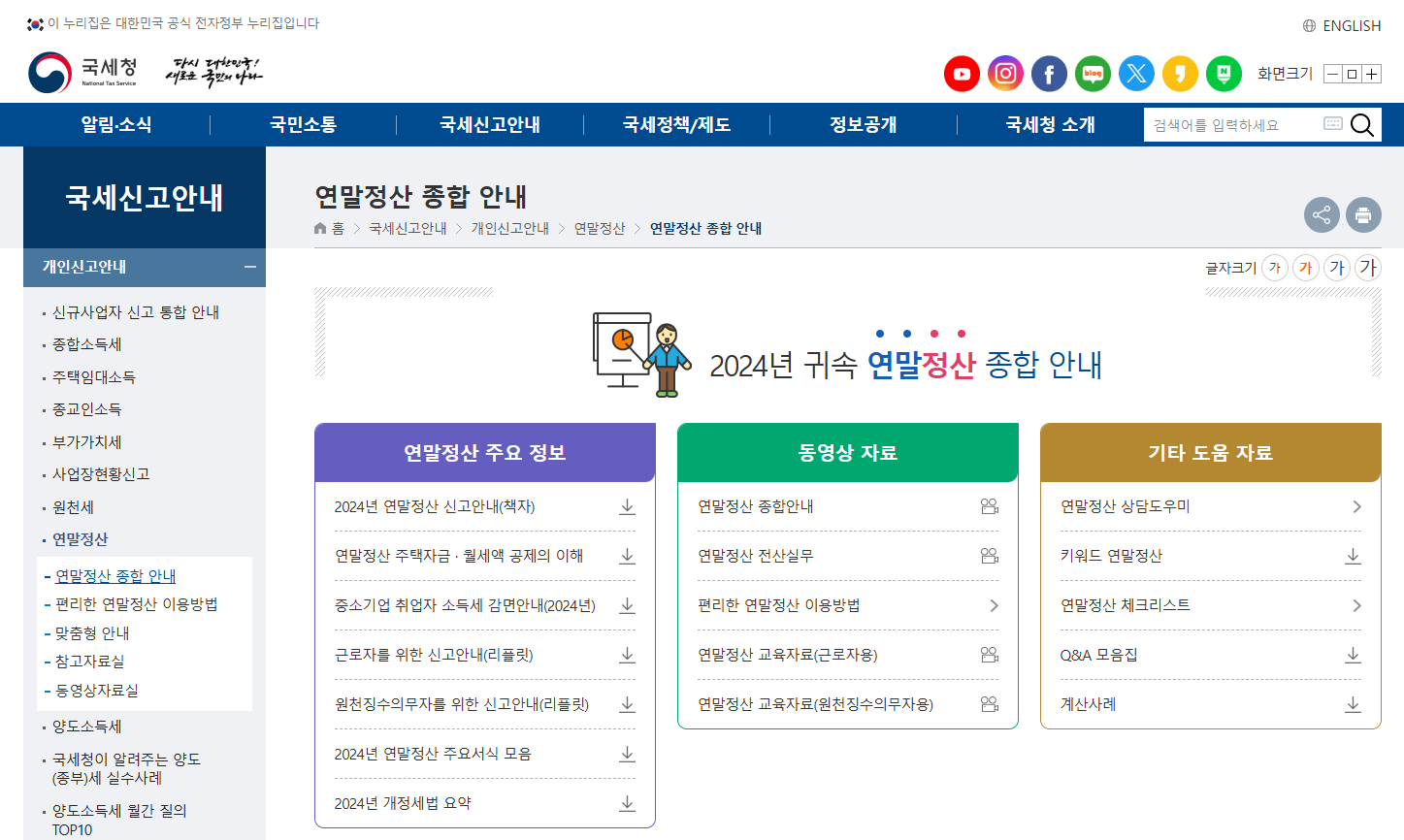
Task: Select the largest 가 font size
Action: [x=1368, y=268]
